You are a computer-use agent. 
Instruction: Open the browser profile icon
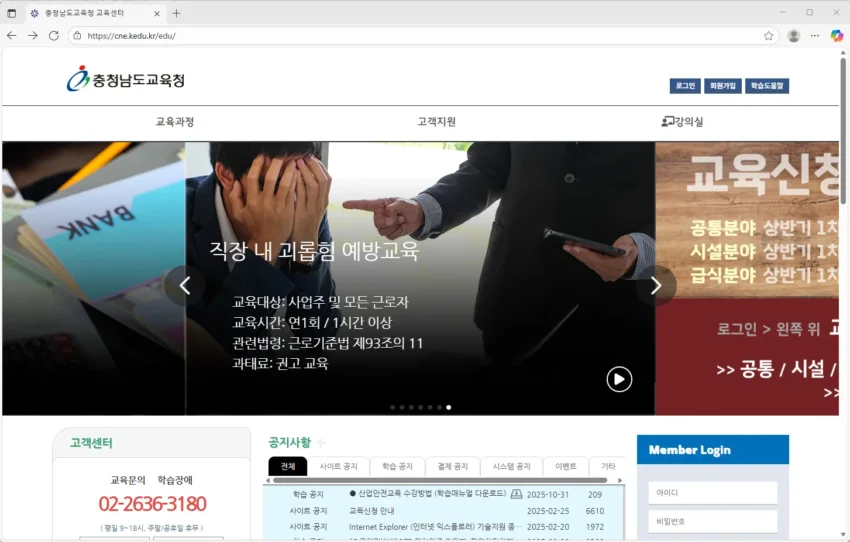click(794, 35)
